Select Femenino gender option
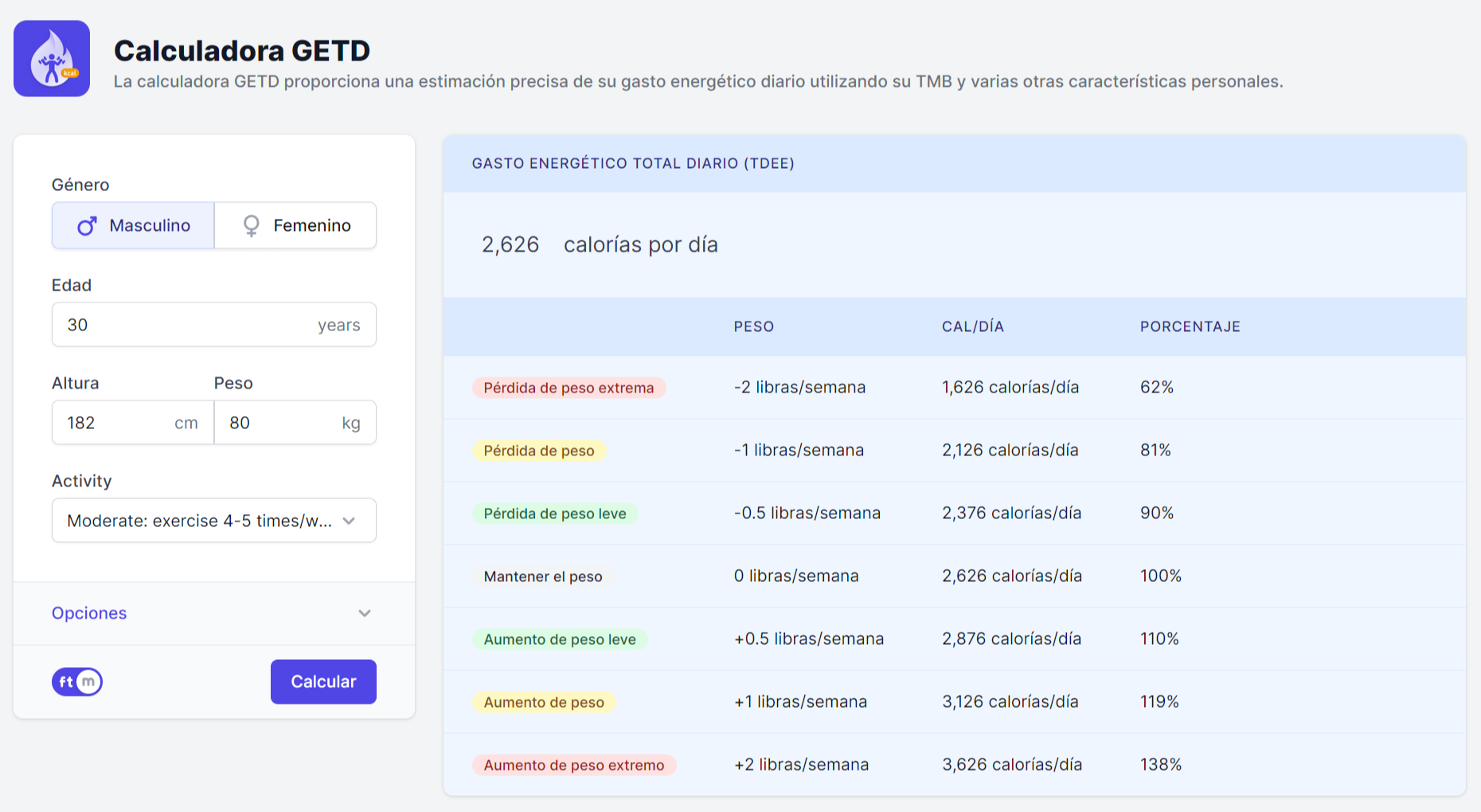The image size is (1481, 812). (295, 226)
